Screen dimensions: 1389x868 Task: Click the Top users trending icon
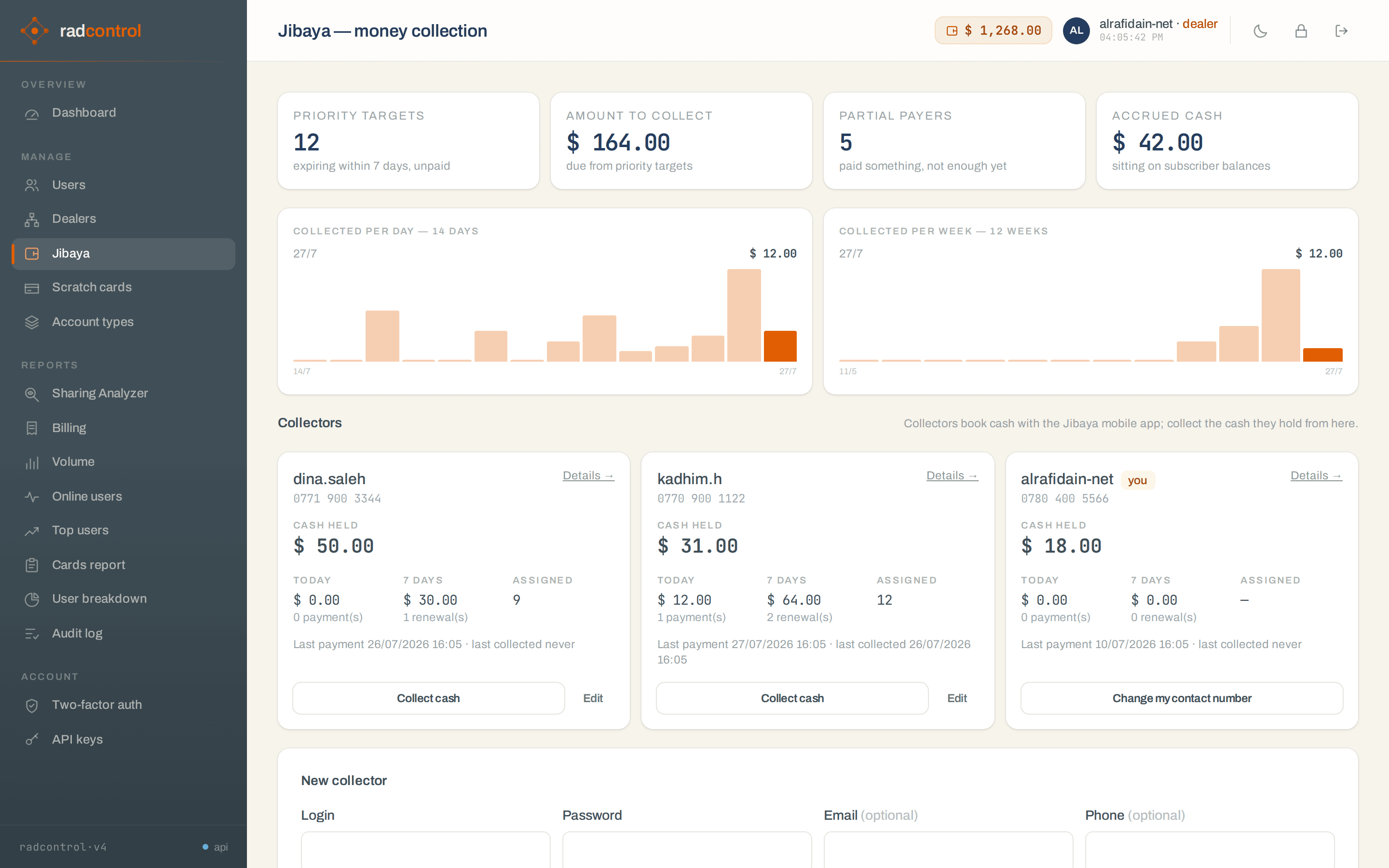point(32,530)
